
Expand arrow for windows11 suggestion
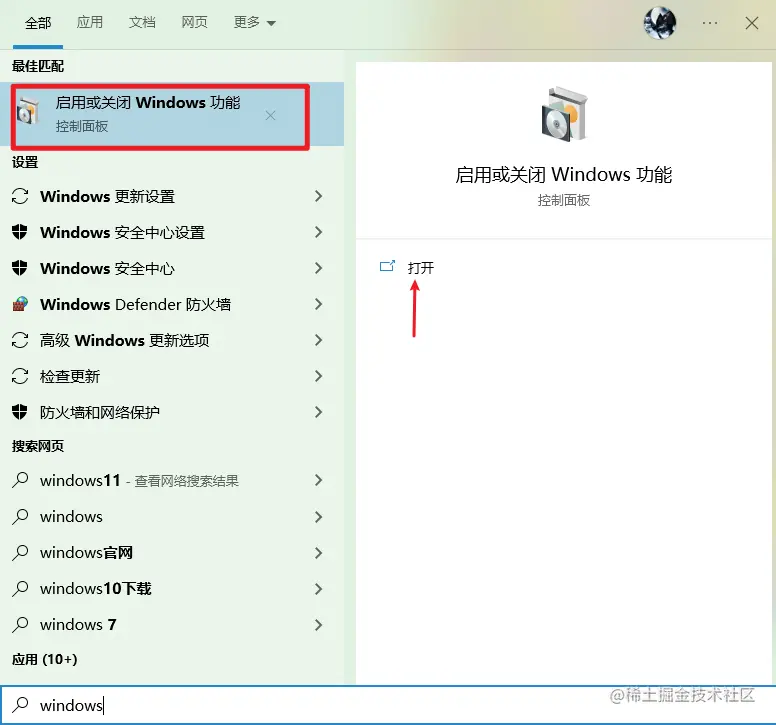coord(319,481)
